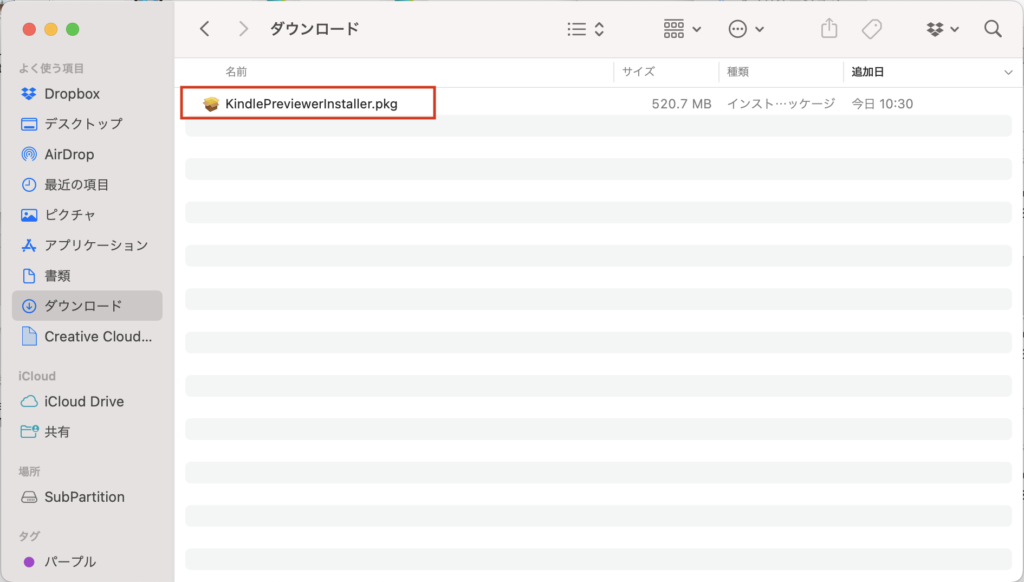1024x582 pixels.
Task: Select the SubPartition volume in the sidebar
Action: (84, 497)
